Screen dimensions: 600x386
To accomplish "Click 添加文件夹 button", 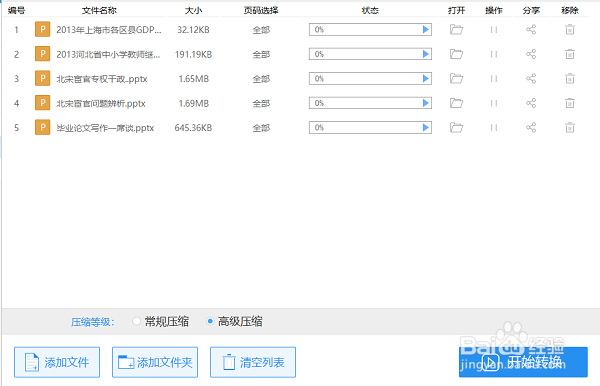I will tap(155, 362).
